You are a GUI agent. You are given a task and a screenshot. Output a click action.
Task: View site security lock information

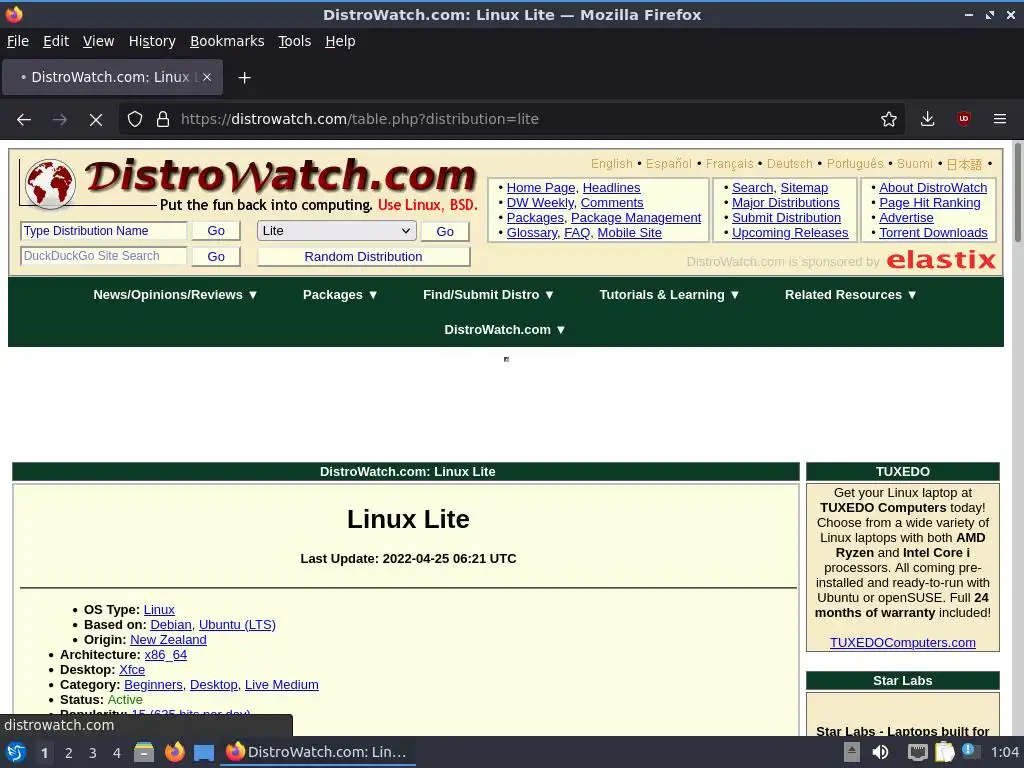(x=163, y=120)
